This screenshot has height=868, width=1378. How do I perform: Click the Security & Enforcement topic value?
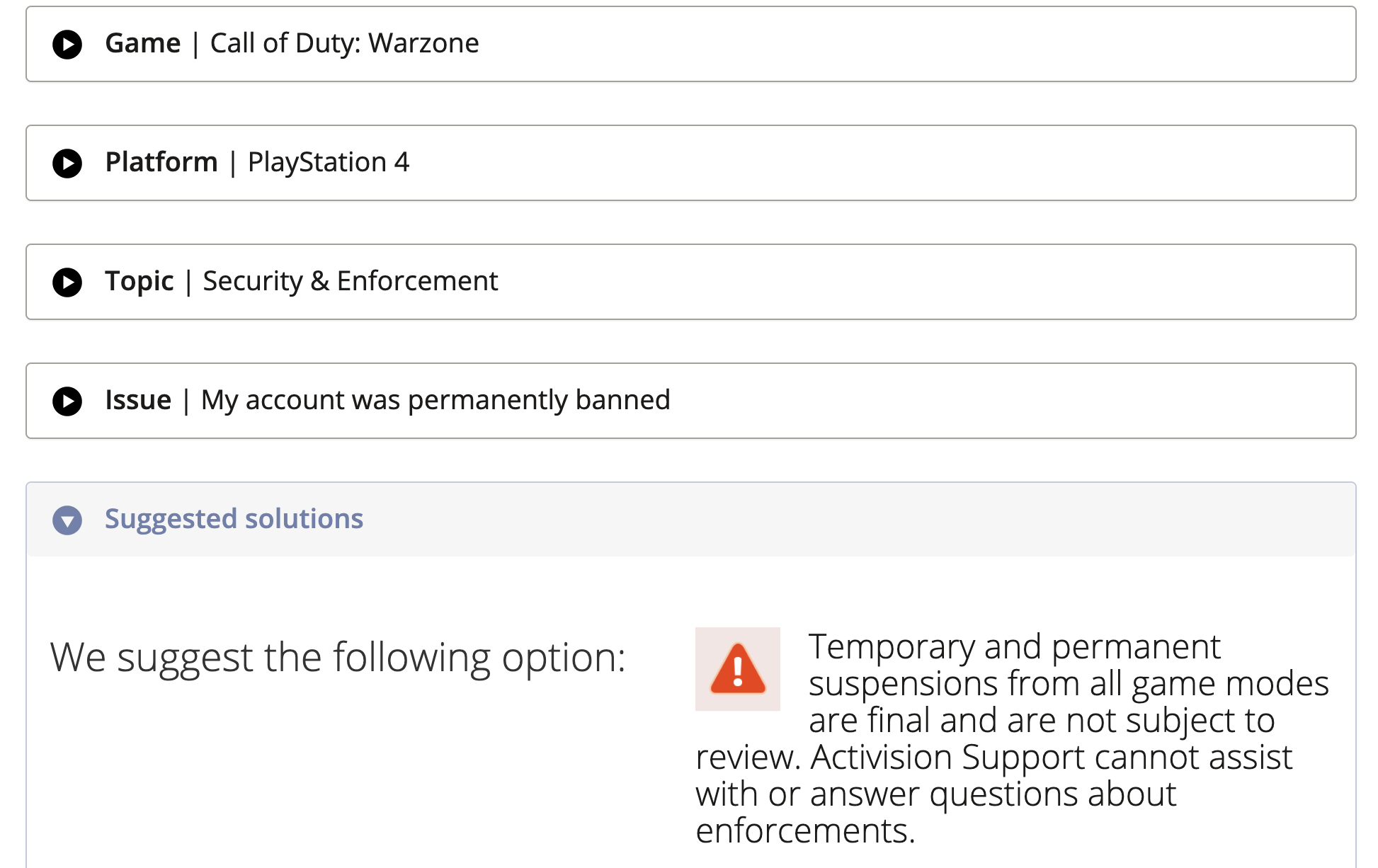coord(350,281)
